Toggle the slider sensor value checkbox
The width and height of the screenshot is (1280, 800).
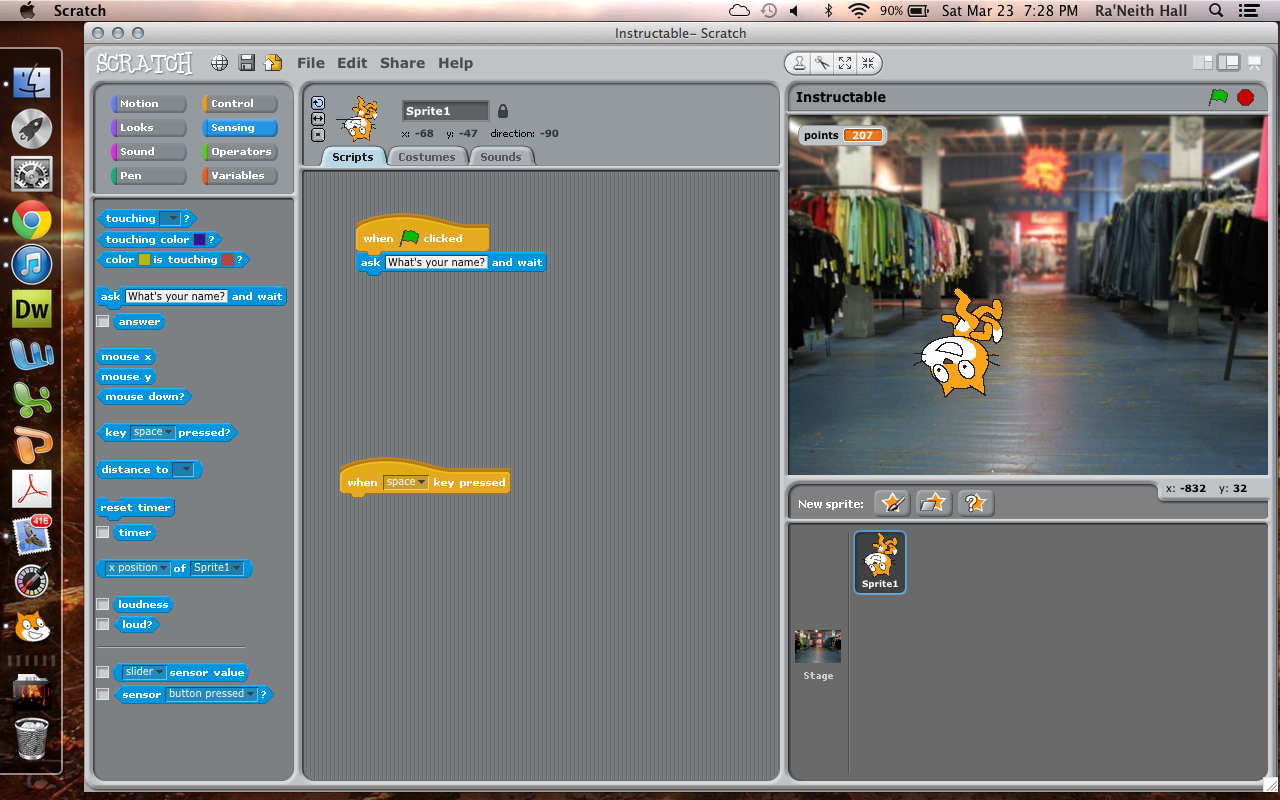point(102,673)
